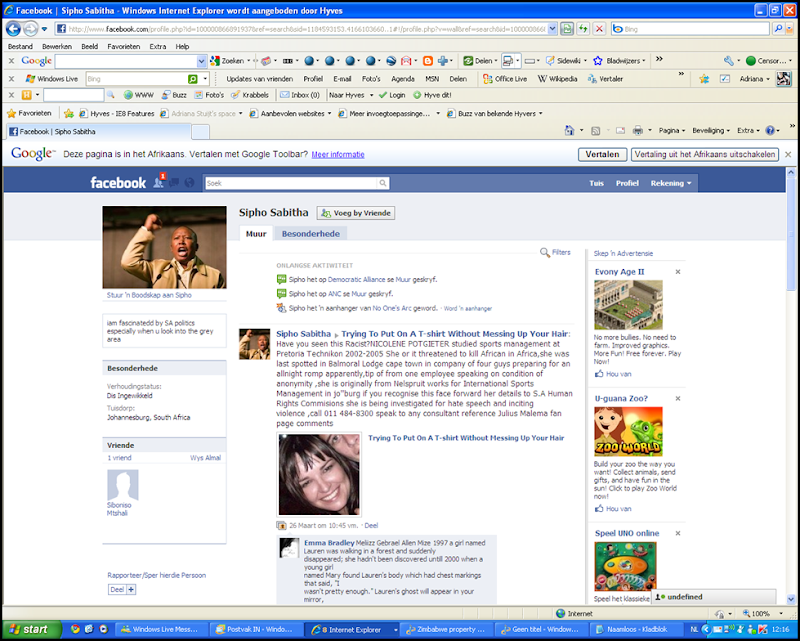
Task: Open the Extra menu in menu bar
Action: (158, 46)
